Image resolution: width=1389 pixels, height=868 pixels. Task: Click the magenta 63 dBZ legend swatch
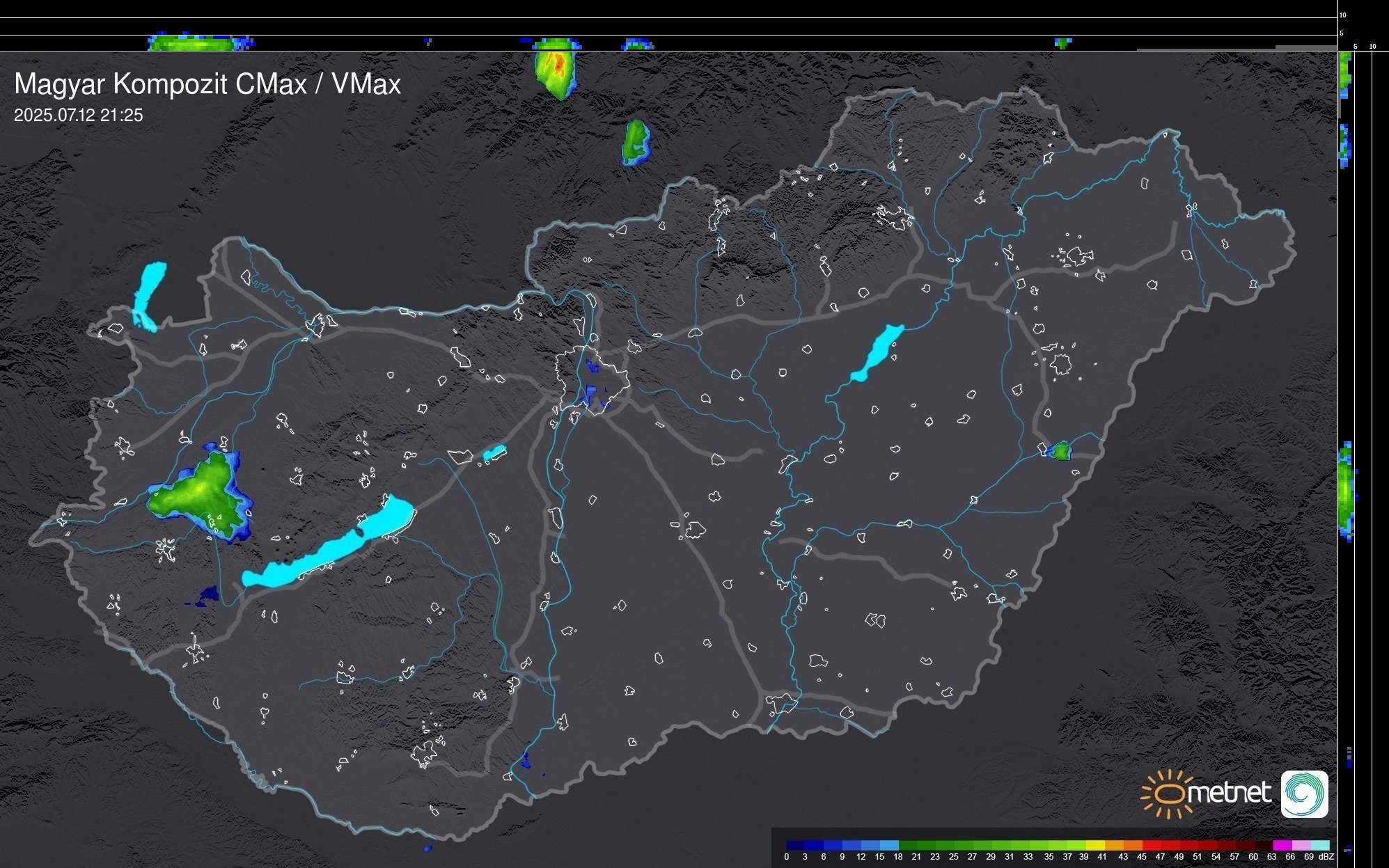pyautogui.click(x=1282, y=845)
